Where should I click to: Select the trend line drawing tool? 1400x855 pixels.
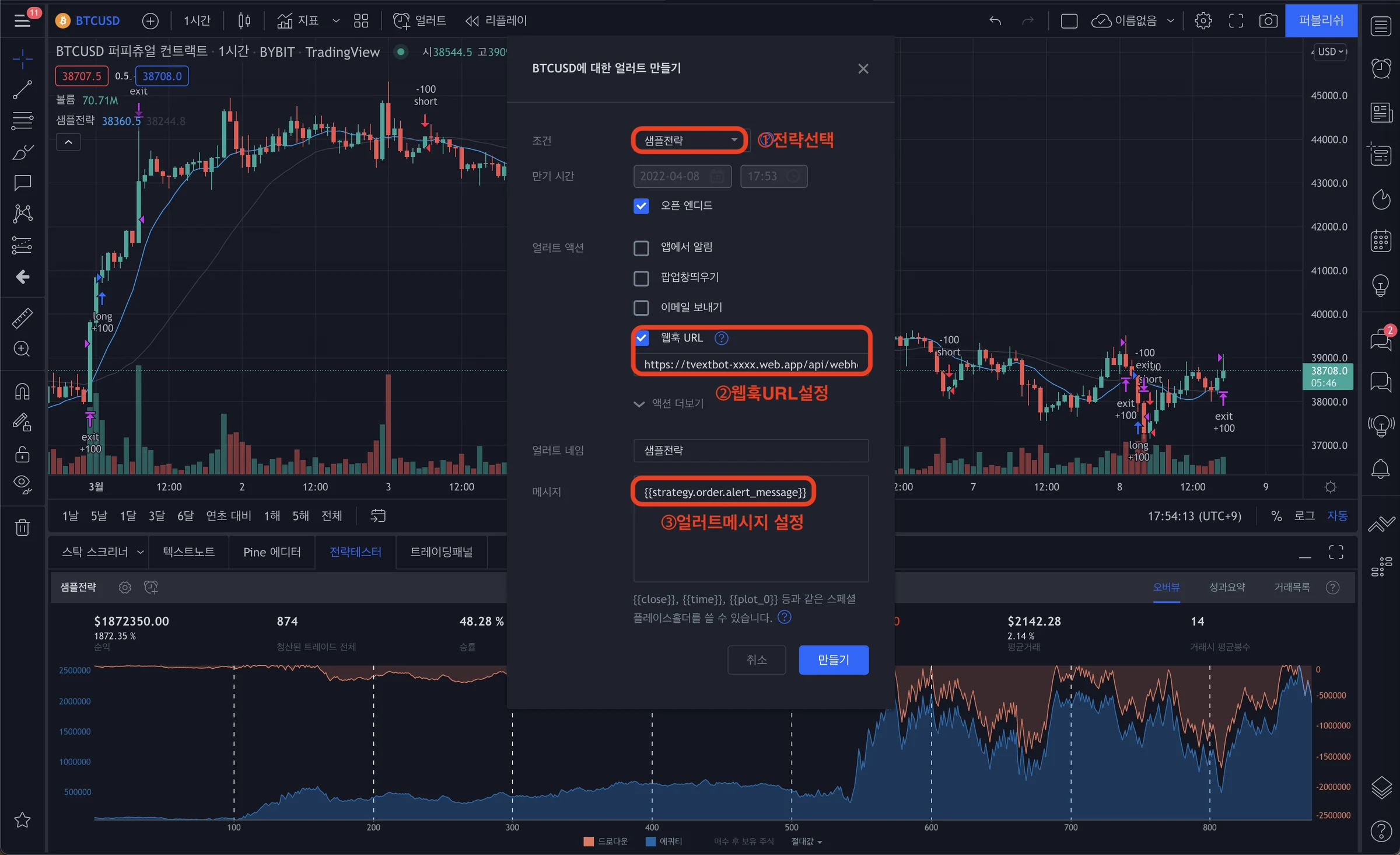click(22, 90)
